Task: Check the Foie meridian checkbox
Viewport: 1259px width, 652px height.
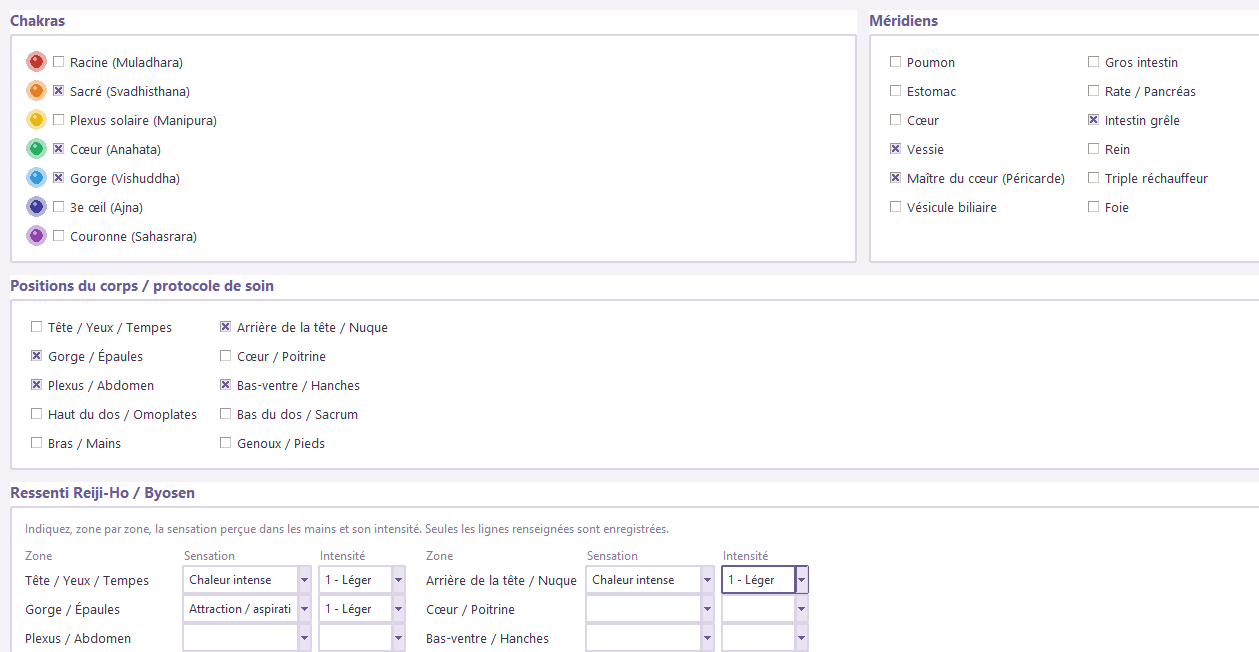Action: (1094, 207)
